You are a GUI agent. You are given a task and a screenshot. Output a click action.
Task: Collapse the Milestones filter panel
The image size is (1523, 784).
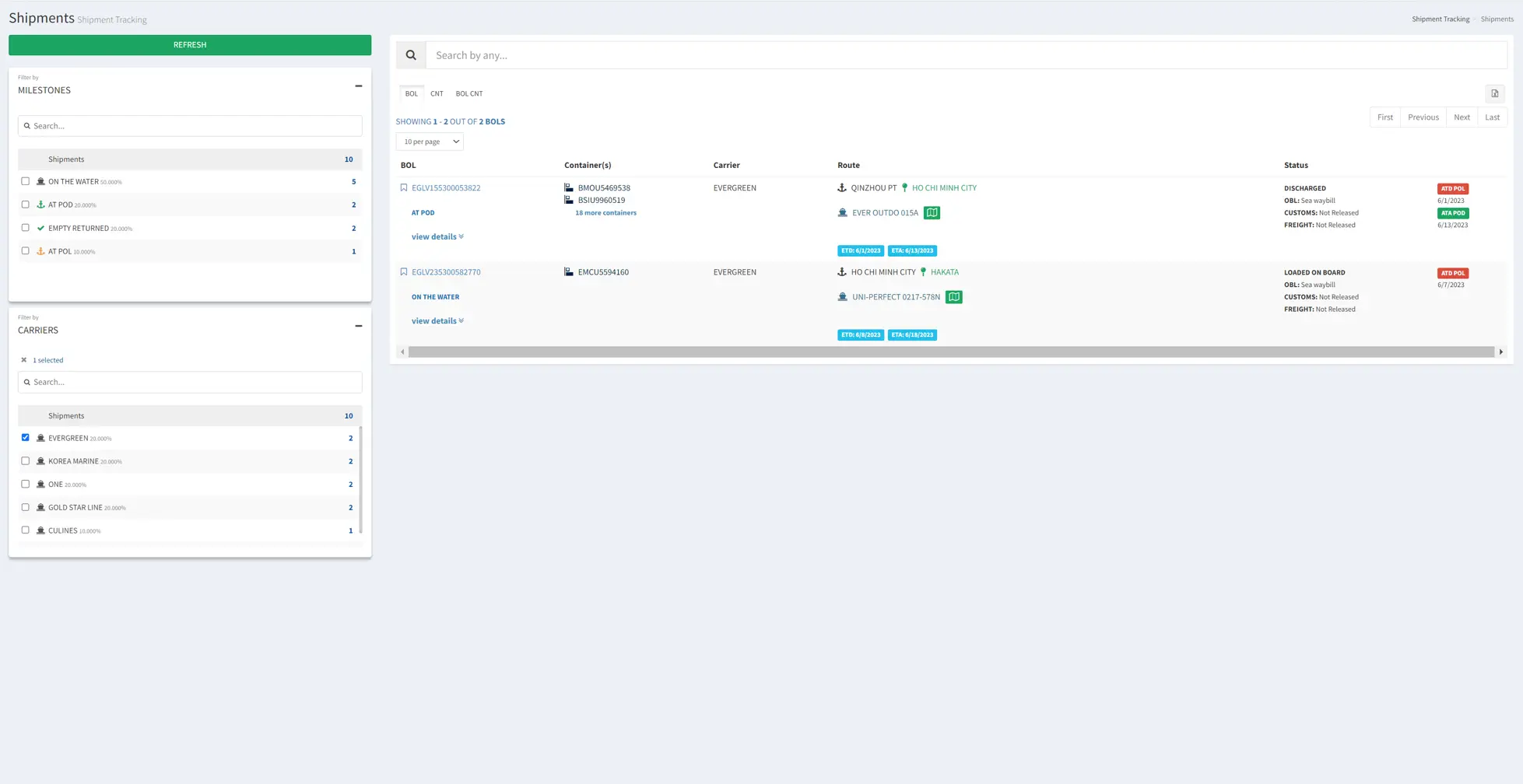tap(359, 86)
